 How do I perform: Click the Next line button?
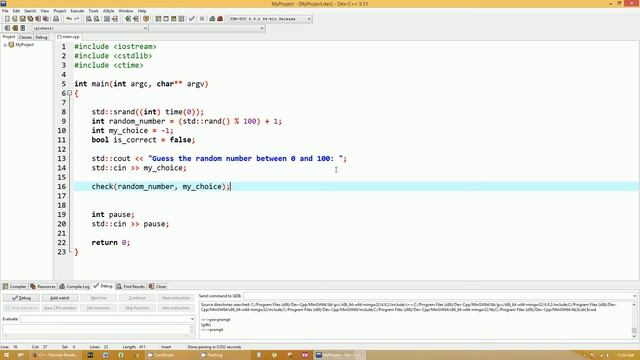pyautogui.click(x=98, y=298)
